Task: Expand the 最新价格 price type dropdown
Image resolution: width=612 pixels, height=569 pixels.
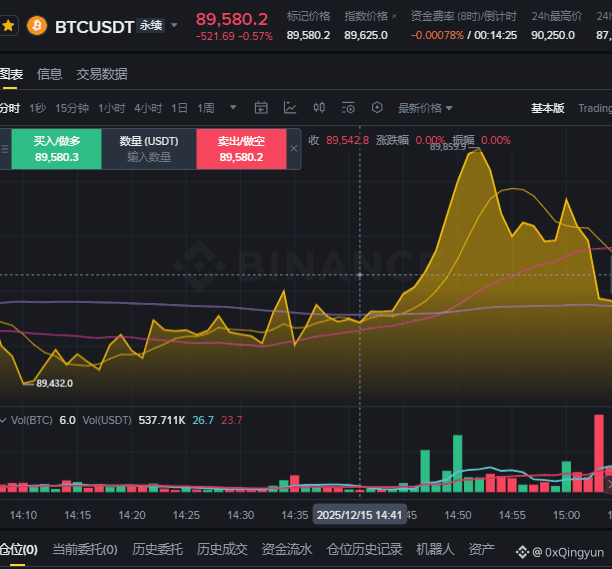Action: tap(425, 108)
